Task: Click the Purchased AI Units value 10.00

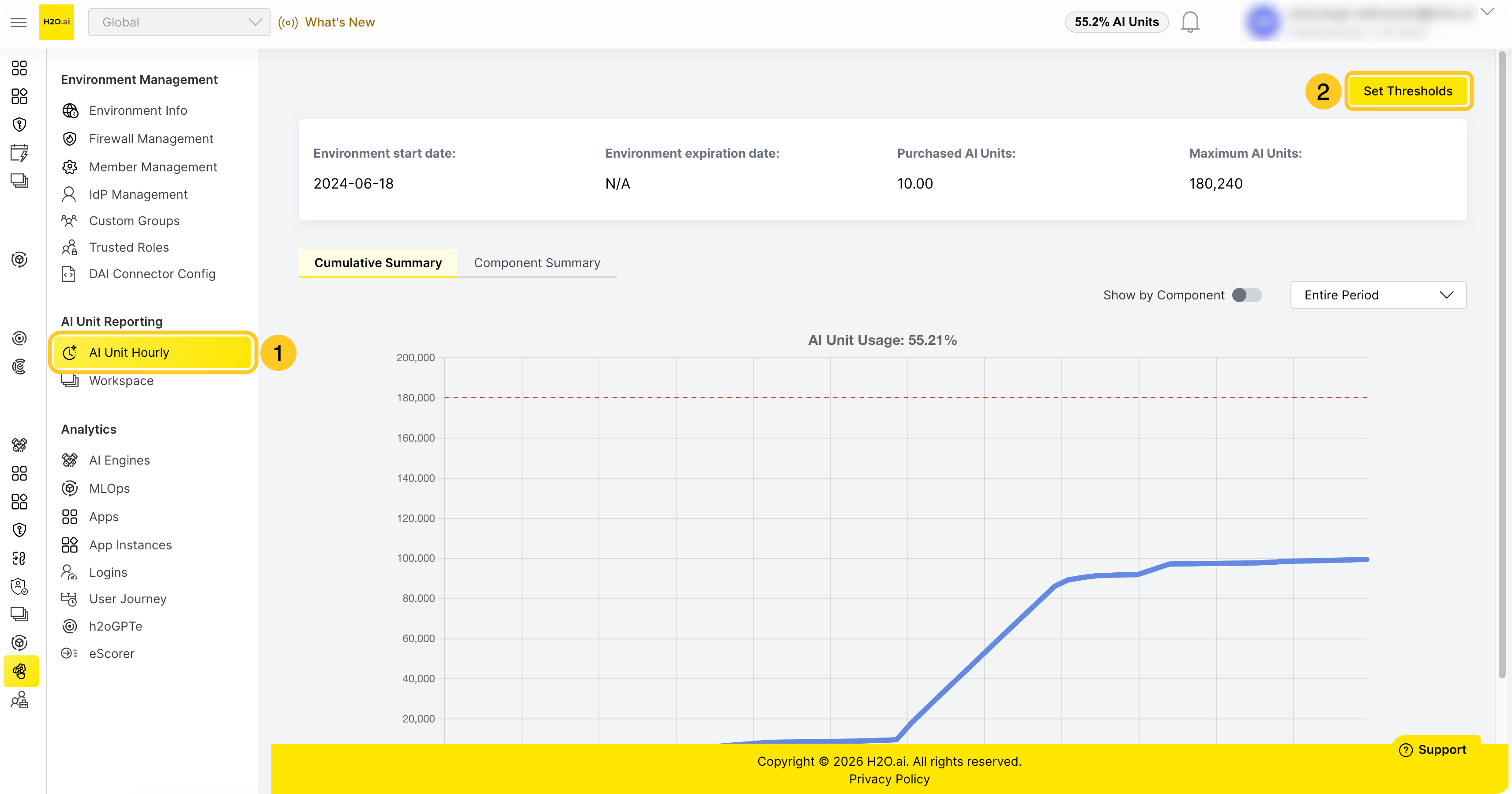Action: click(x=915, y=184)
